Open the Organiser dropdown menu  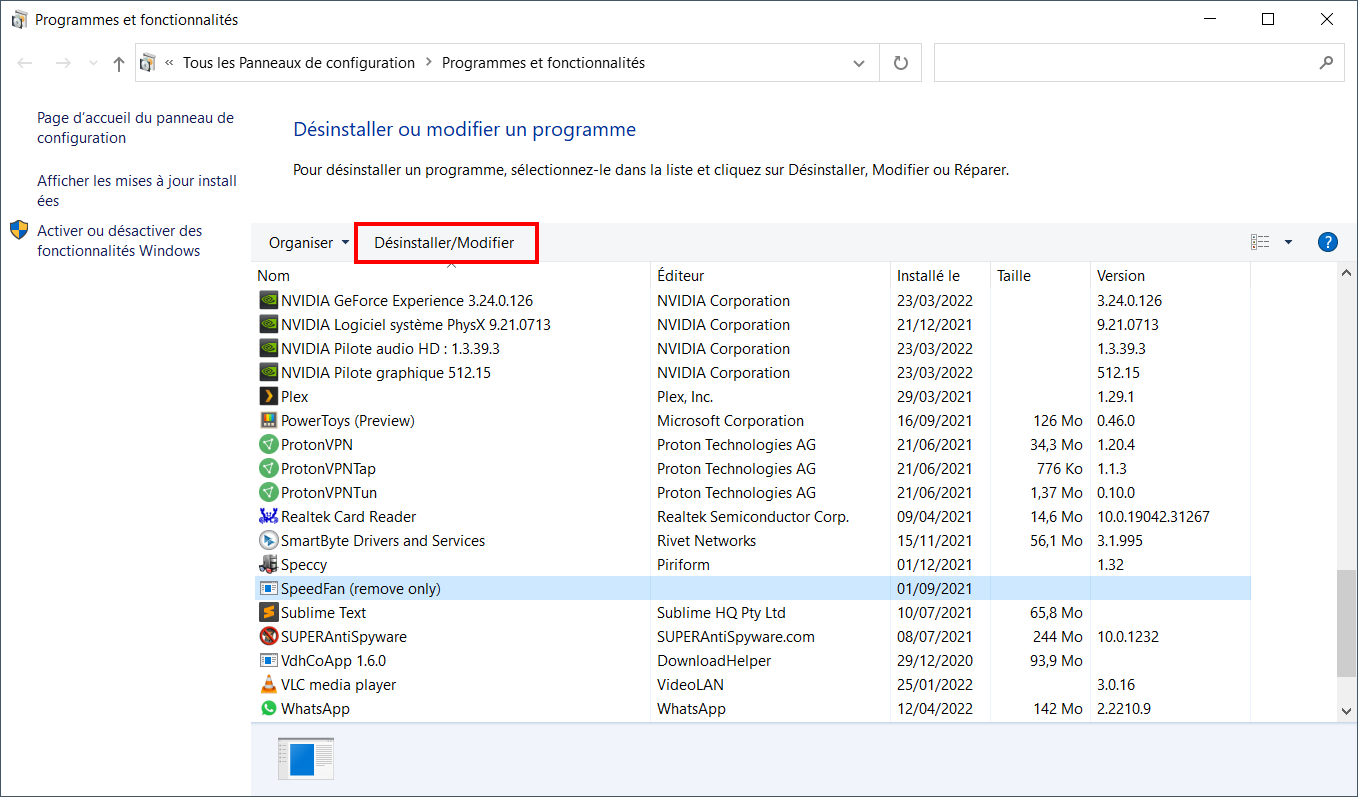[309, 243]
